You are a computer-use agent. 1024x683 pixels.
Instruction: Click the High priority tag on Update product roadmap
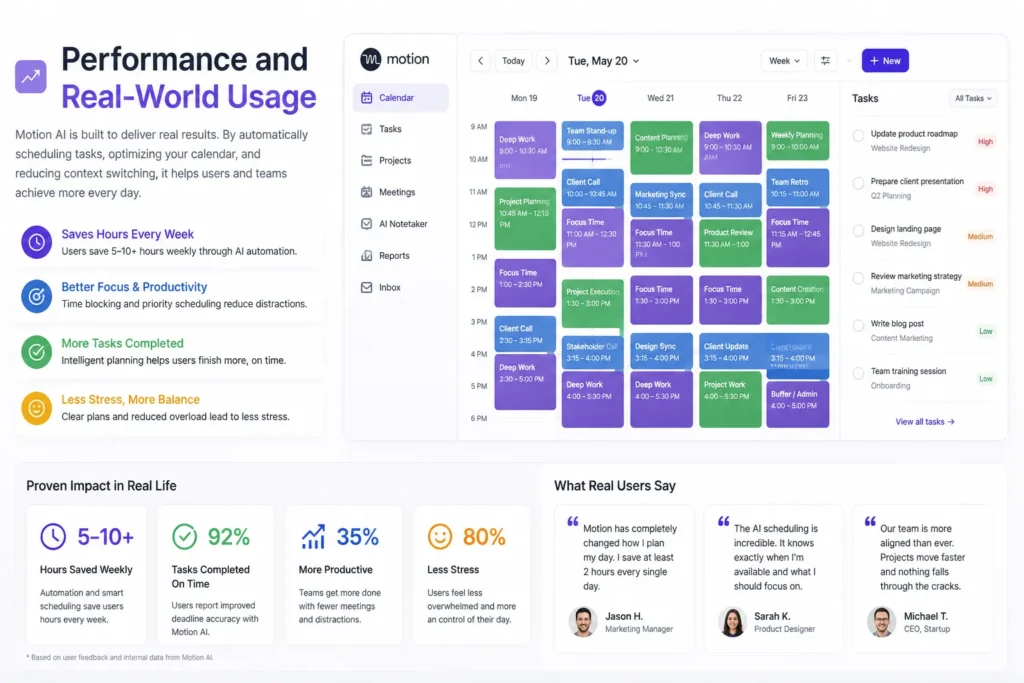point(985,142)
